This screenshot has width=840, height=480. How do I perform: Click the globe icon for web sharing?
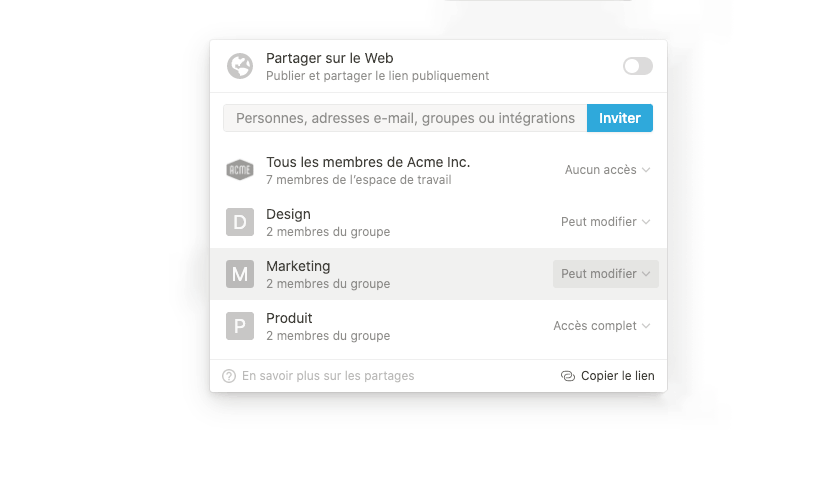pyautogui.click(x=240, y=66)
